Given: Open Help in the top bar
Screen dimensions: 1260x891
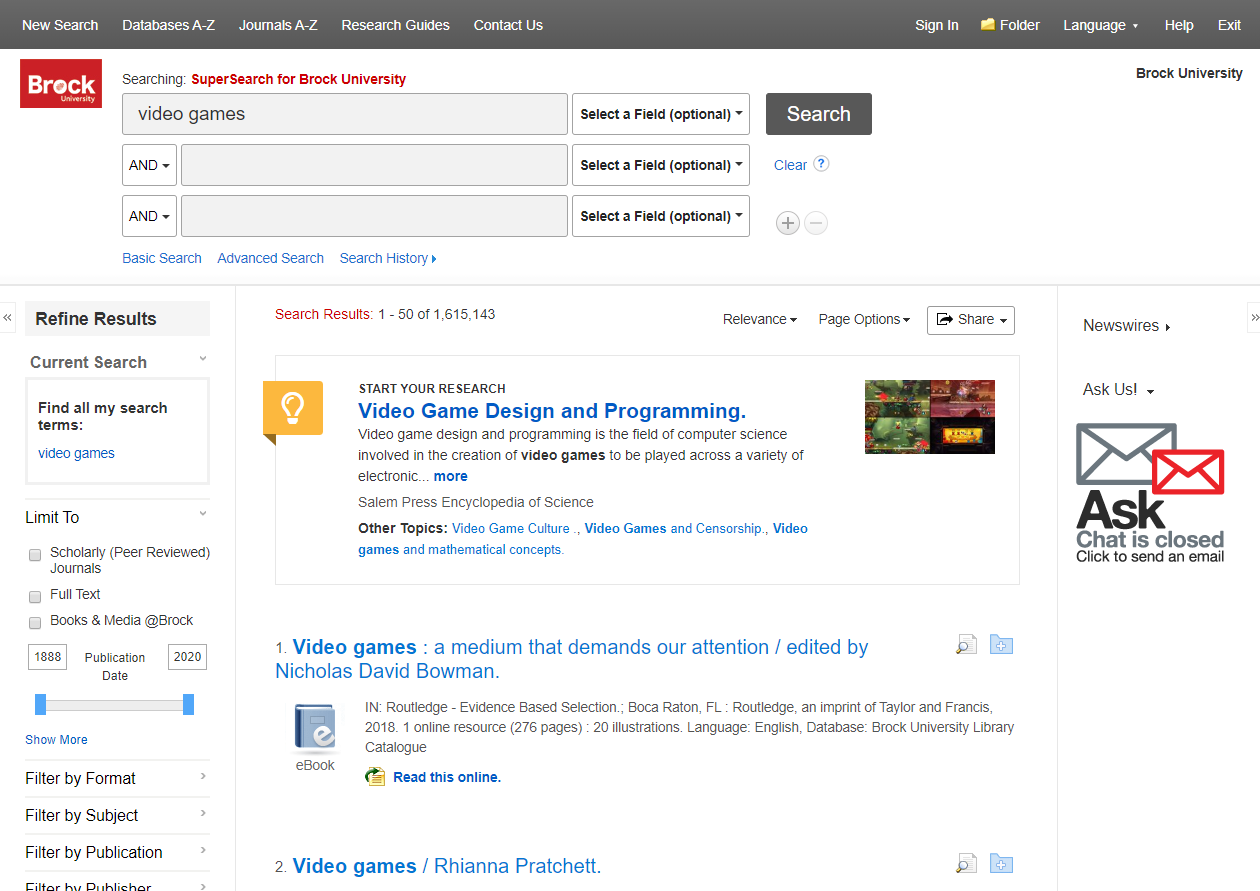Looking at the screenshot, I should 1179,25.
